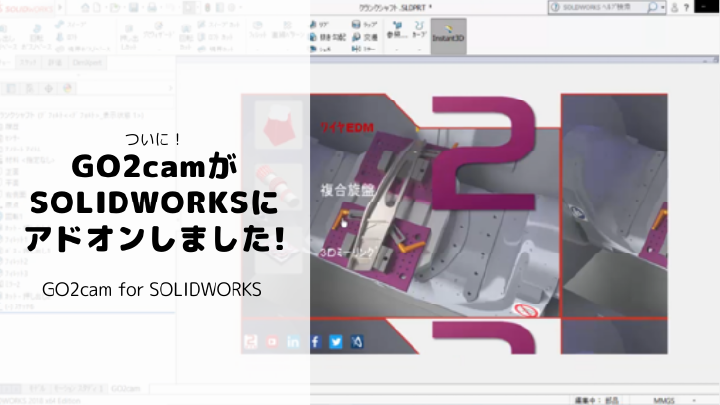The image size is (720, 405).
Task: Click the red ワイヤEDM label
Action: tap(347, 127)
